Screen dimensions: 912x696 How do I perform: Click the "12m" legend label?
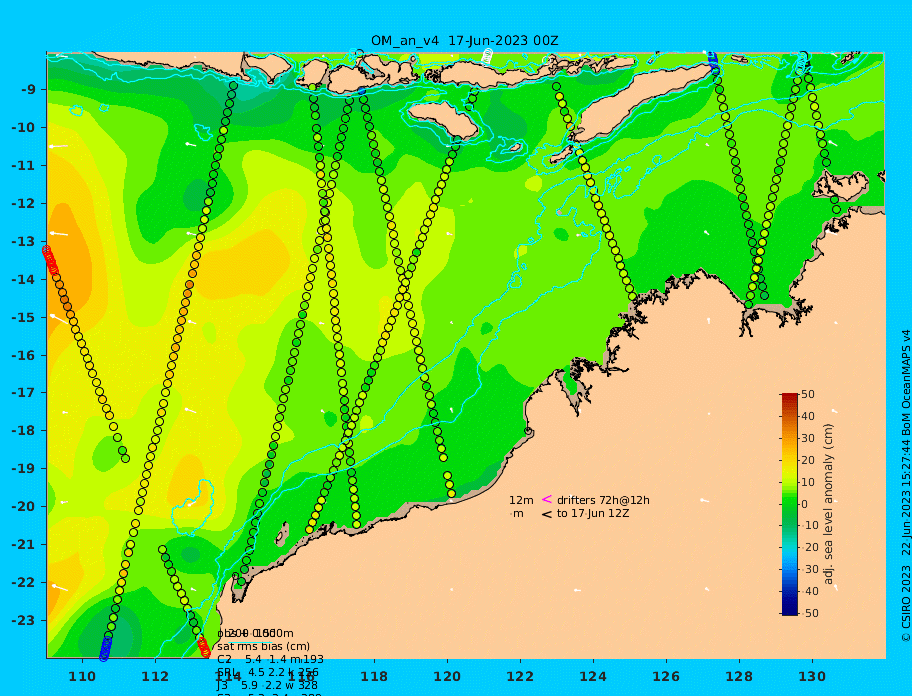[x=521, y=500]
